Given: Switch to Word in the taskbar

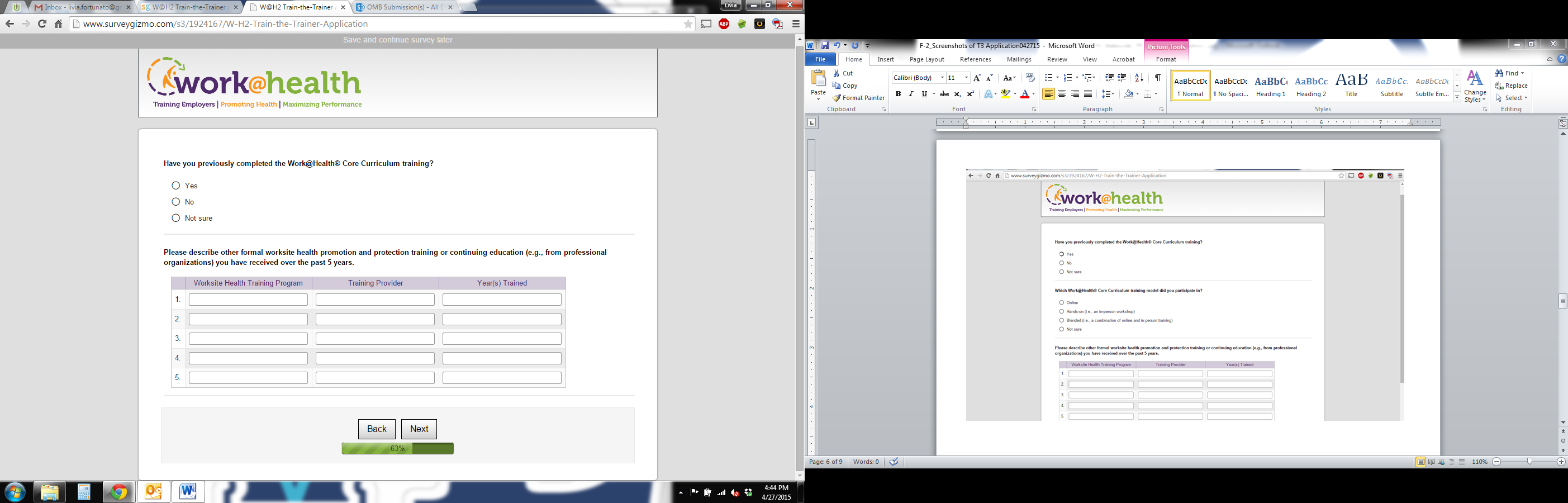Looking at the screenshot, I should pyautogui.click(x=188, y=491).
